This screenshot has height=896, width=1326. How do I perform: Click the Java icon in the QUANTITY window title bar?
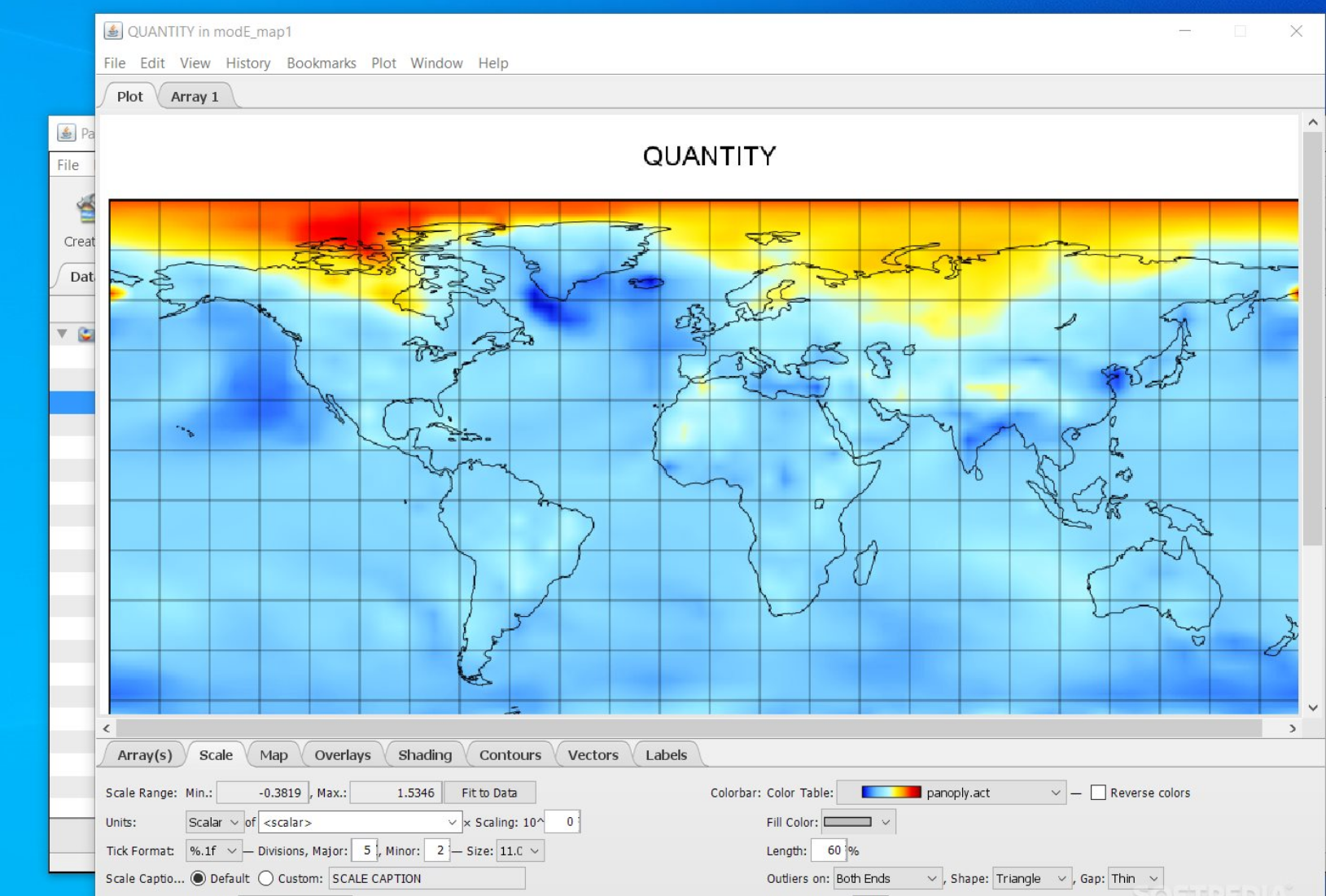pyautogui.click(x=112, y=31)
